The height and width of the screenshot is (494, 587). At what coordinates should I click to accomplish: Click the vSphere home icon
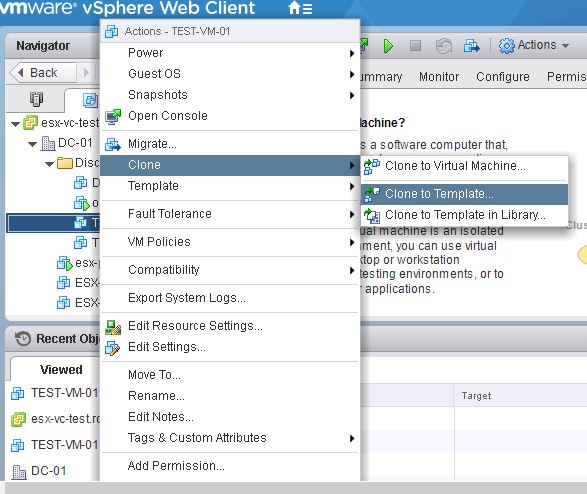click(x=294, y=7)
